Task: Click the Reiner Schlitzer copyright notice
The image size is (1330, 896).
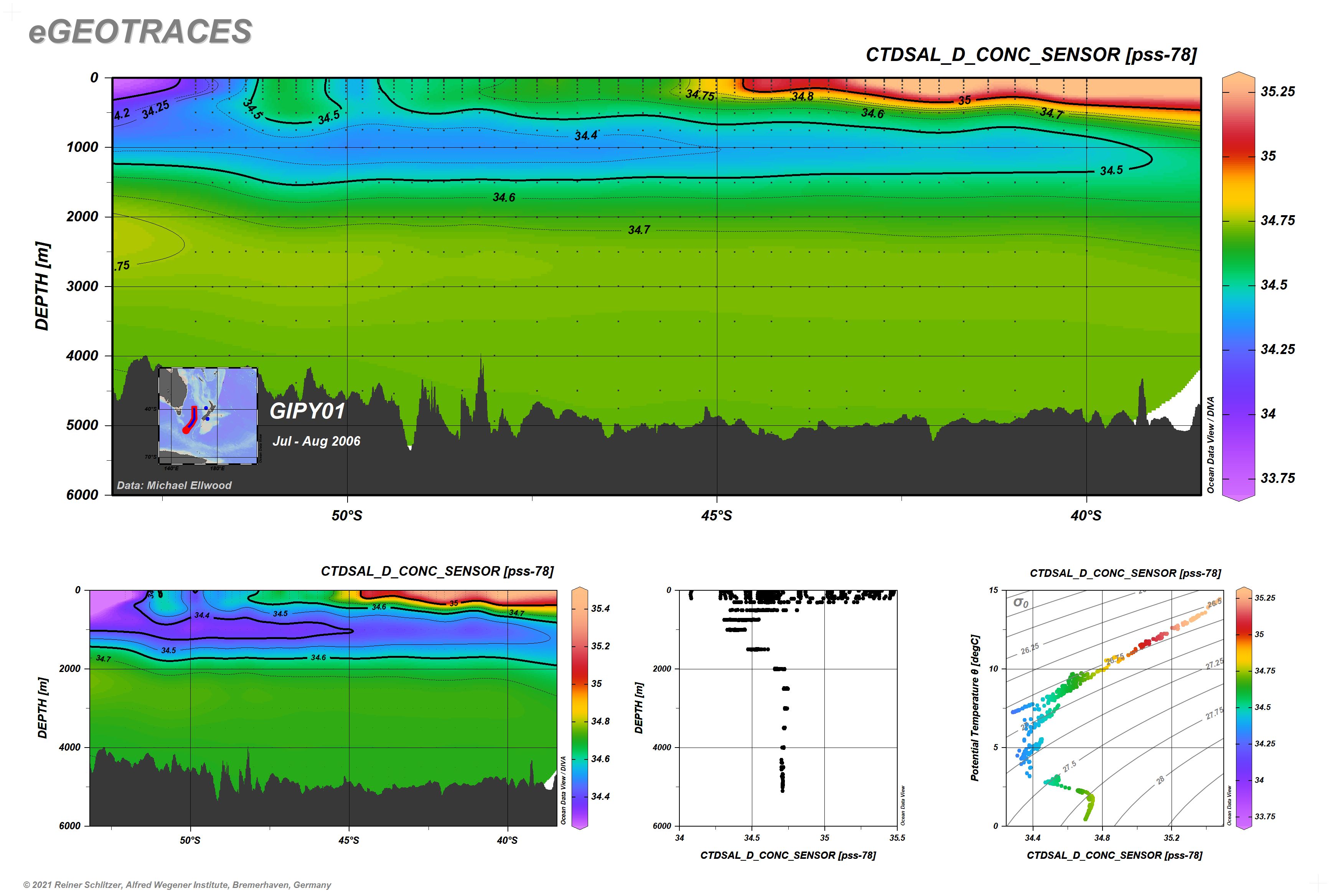Action: point(177,884)
